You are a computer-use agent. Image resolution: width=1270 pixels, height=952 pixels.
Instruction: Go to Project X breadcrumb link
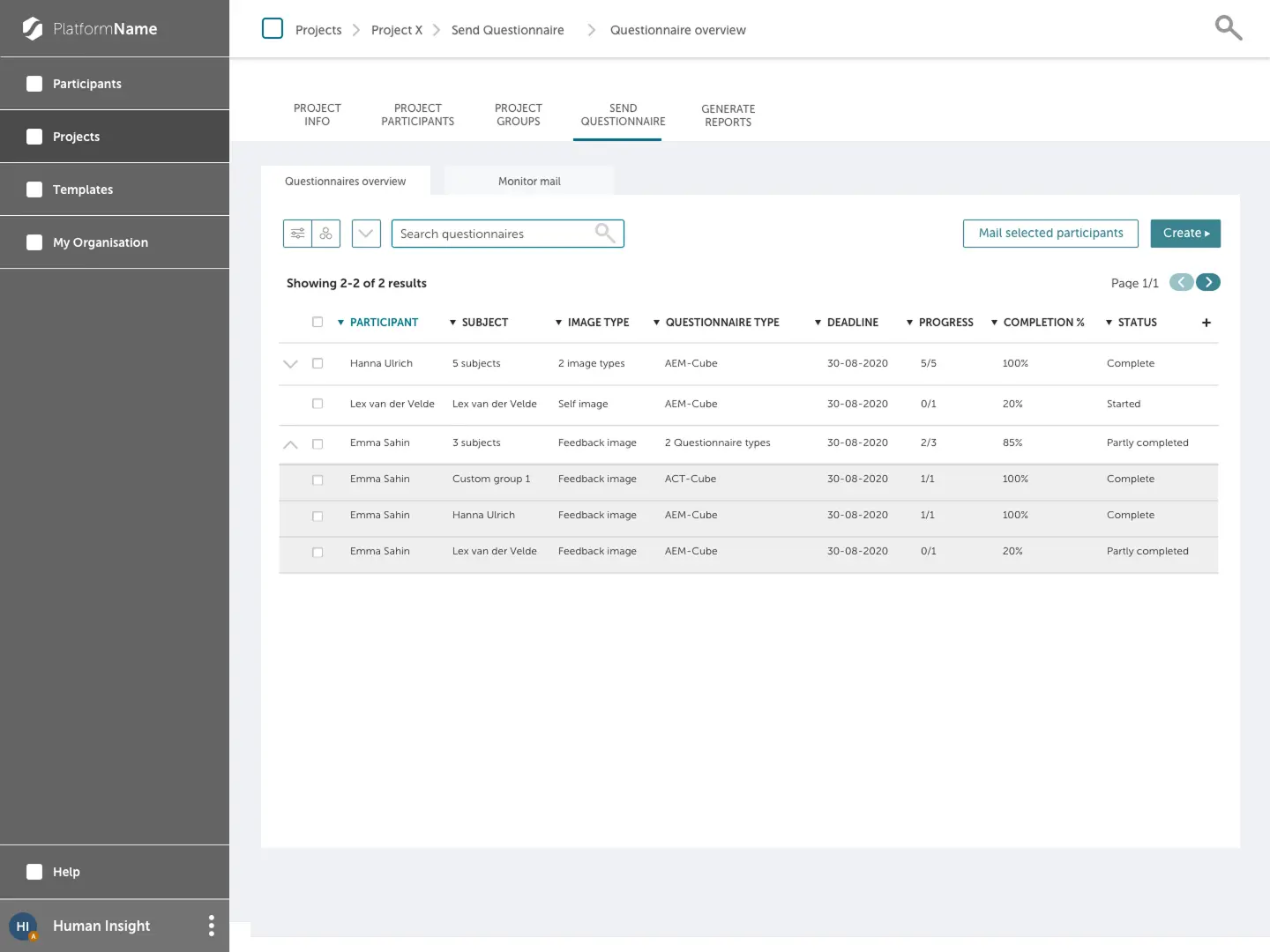coord(397,30)
